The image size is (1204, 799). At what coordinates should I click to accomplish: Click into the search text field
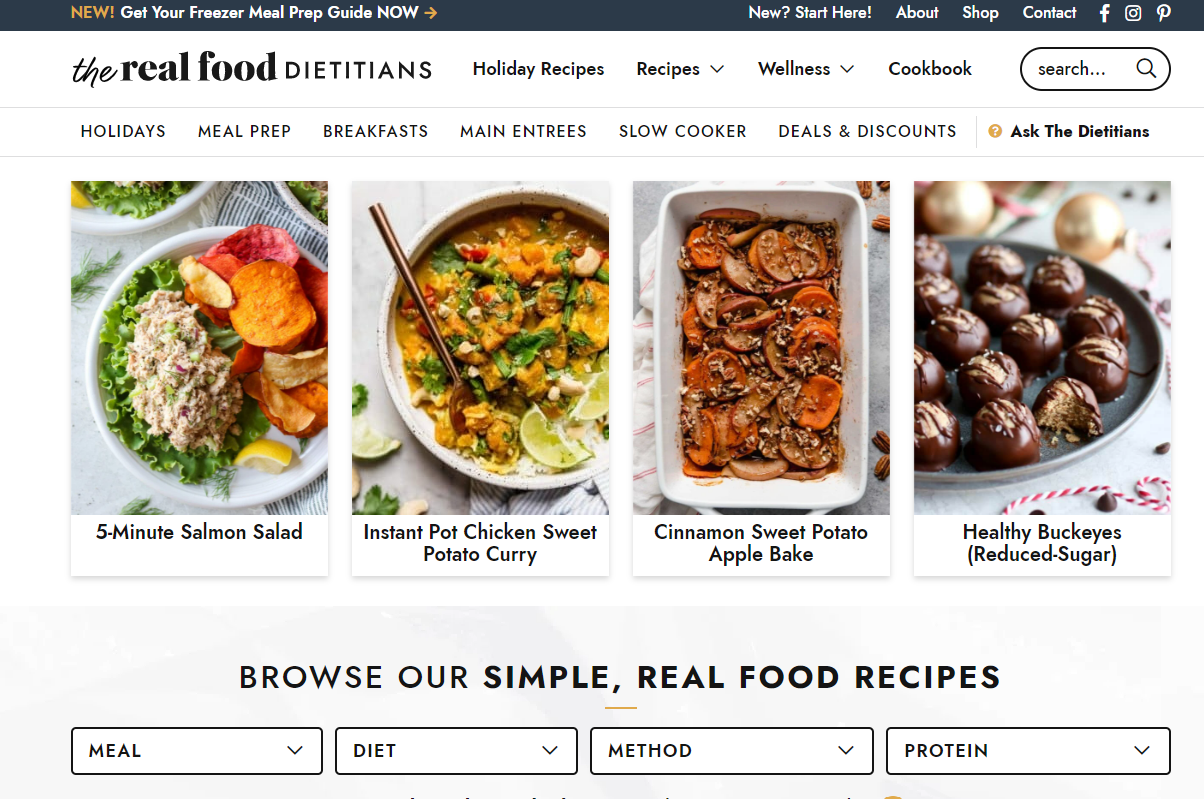pyautogui.click(x=1082, y=69)
